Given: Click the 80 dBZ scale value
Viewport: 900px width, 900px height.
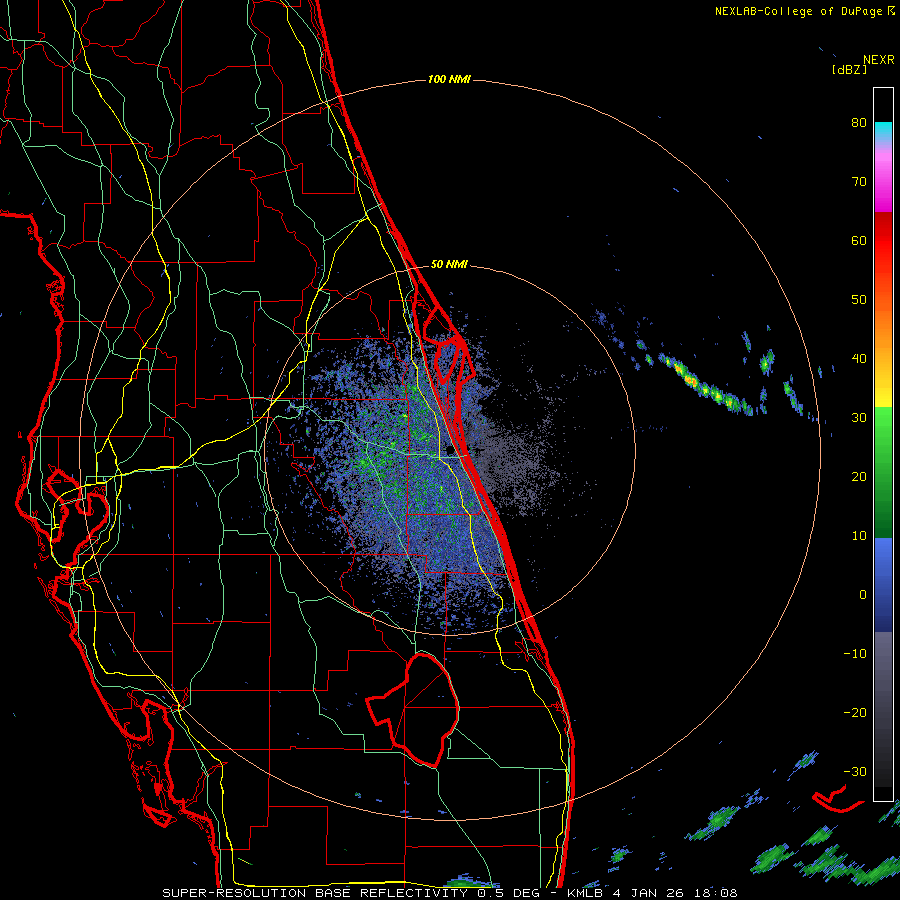Looking at the screenshot, I should pyautogui.click(x=859, y=122).
